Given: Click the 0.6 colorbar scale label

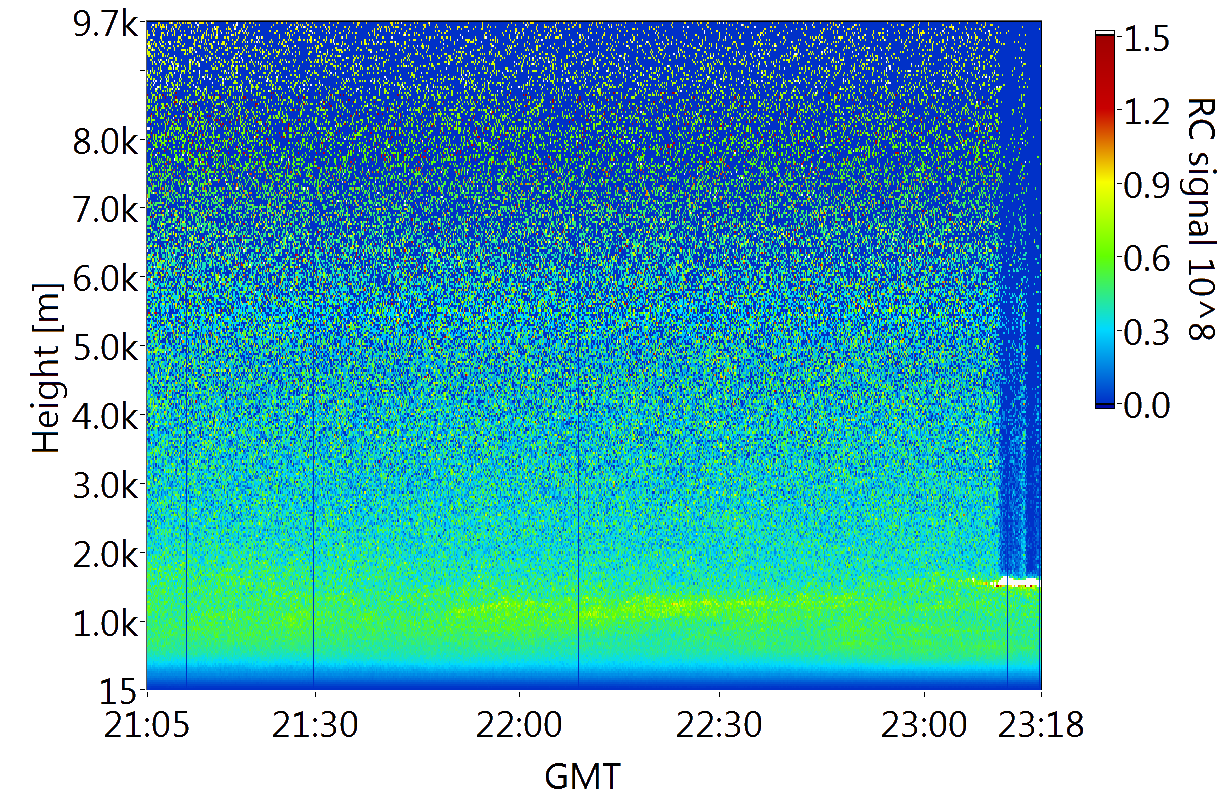Looking at the screenshot, I should tap(1148, 259).
